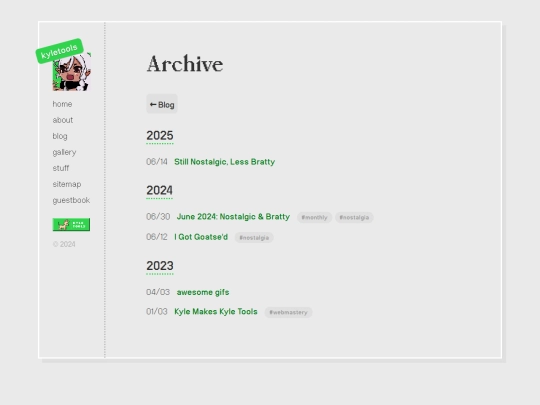The width and height of the screenshot is (540, 405).
Task: Click the 06/12 date entry
Action: (x=157, y=237)
